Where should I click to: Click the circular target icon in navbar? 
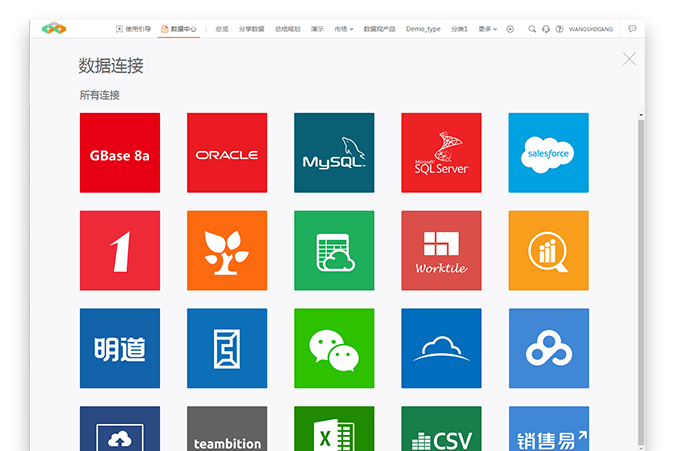click(510, 29)
